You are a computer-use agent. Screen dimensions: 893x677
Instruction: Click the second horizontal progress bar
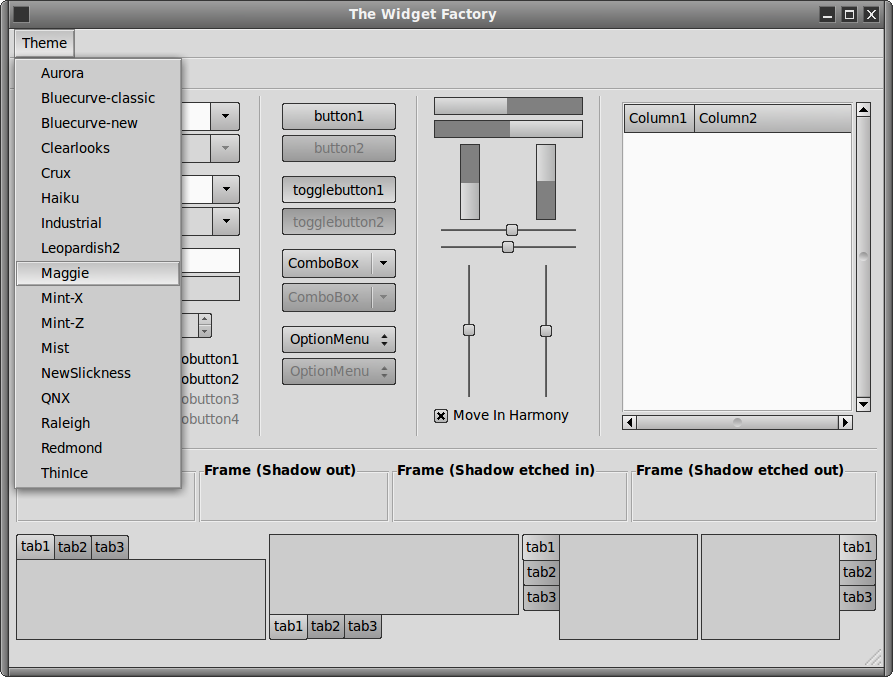coord(508,129)
